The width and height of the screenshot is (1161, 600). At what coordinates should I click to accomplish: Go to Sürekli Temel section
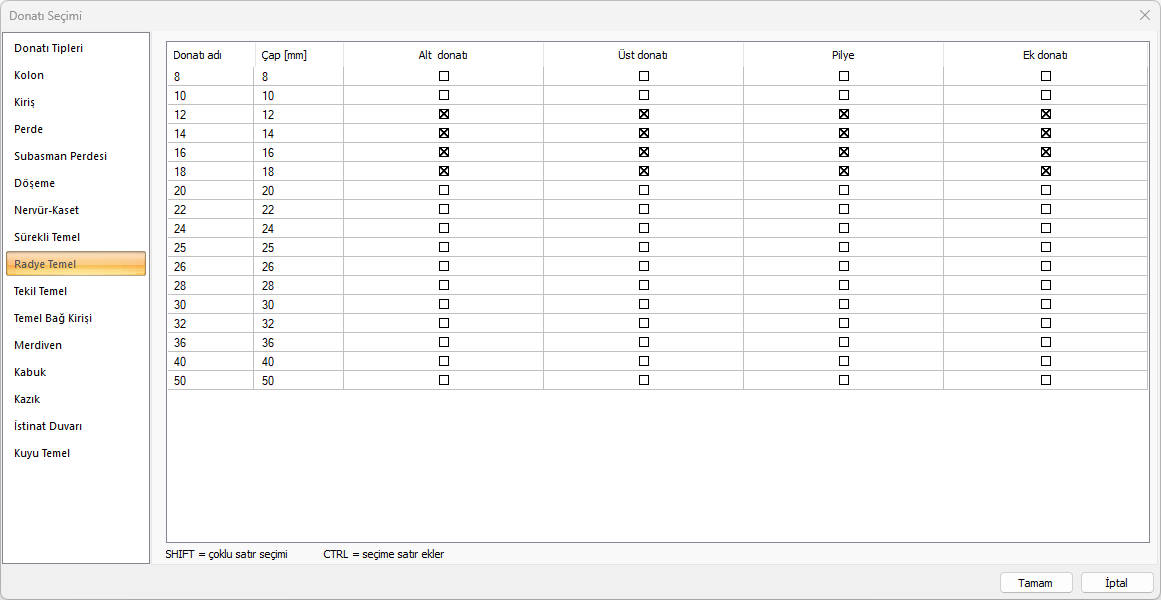point(47,237)
